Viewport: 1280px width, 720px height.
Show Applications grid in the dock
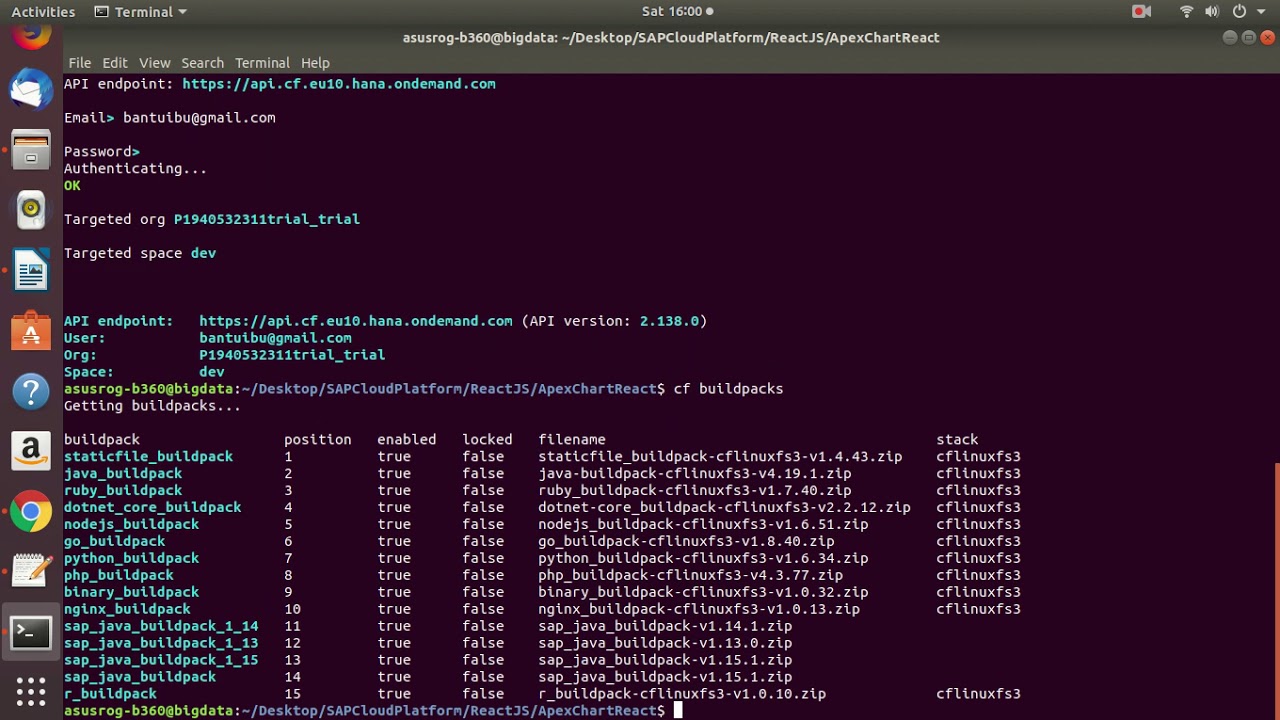pos(31,691)
